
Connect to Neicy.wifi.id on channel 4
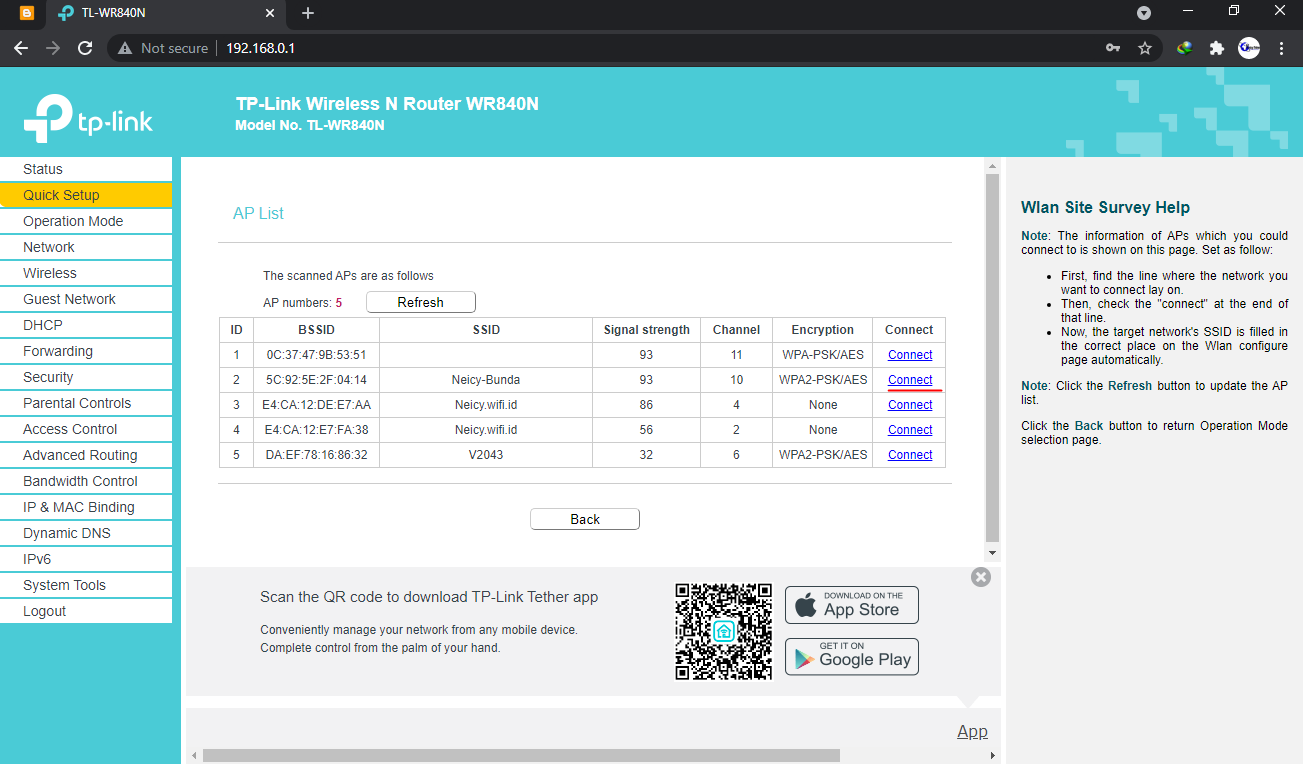[x=910, y=405]
